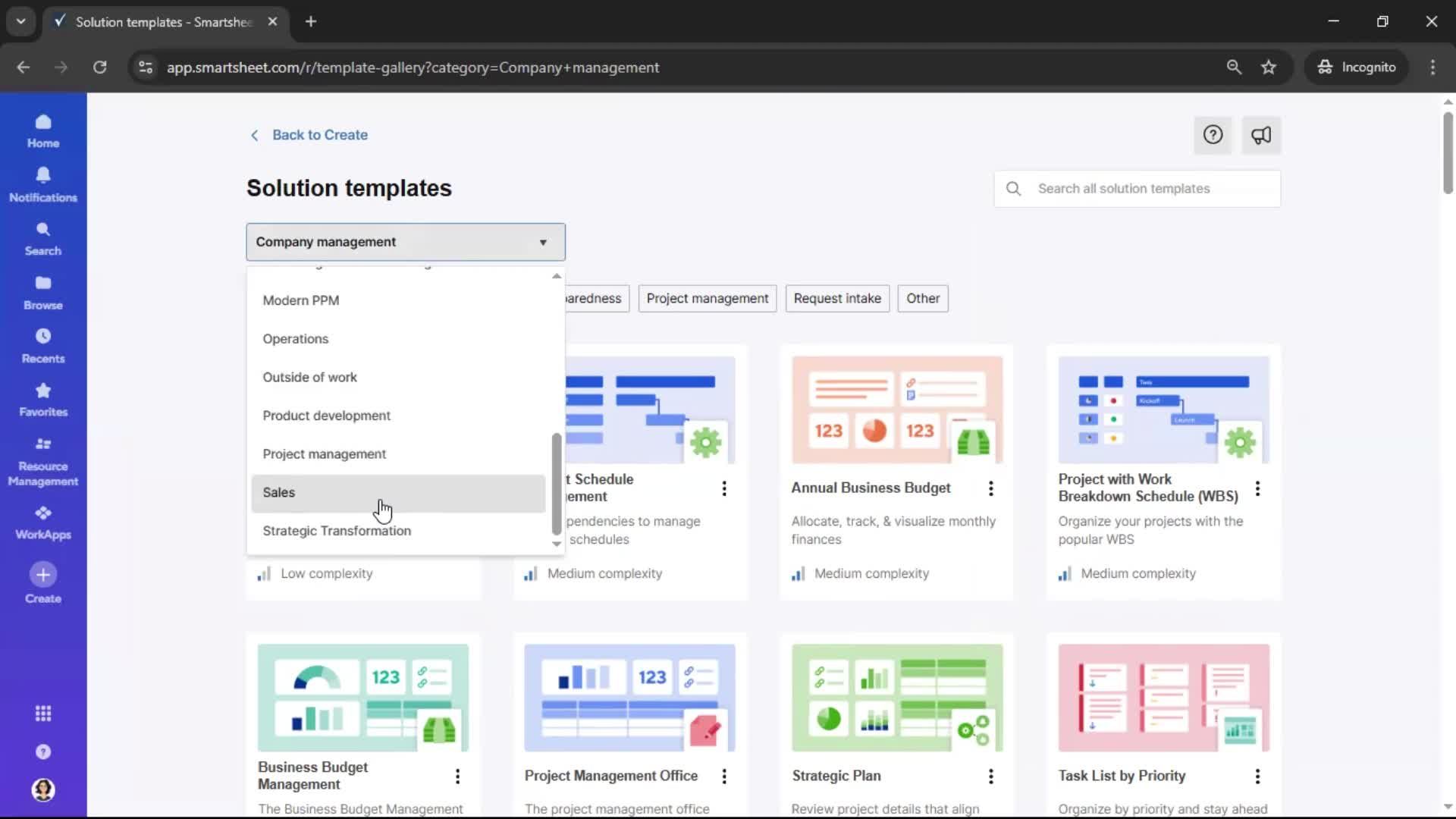Open Annual Business Budget options menu
This screenshot has width=1456, height=819.
point(990,488)
